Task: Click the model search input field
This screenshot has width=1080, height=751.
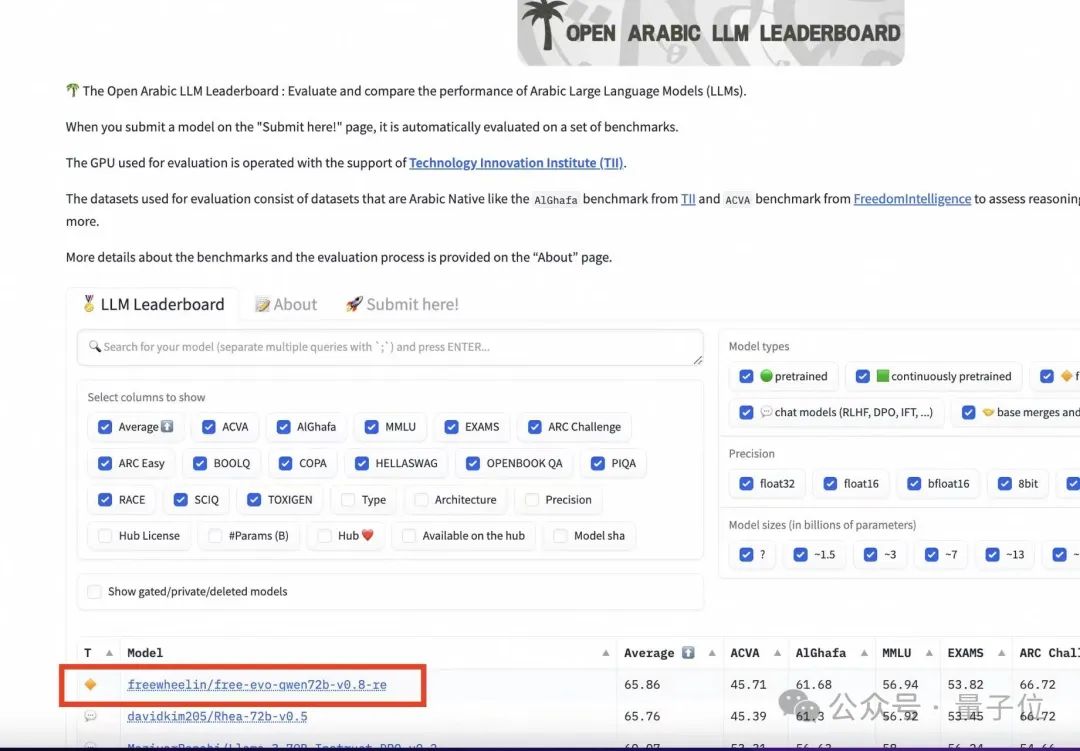Action: [x=390, y=347]
